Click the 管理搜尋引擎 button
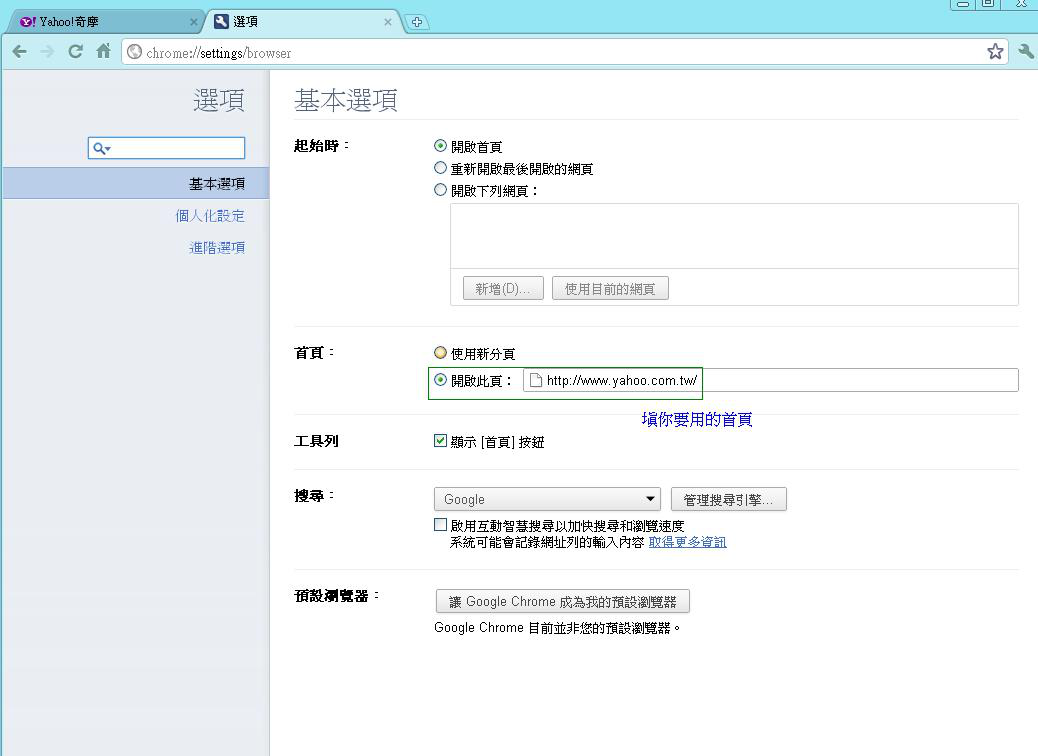This screenshot has width=1038, height=756. (728, 499)
